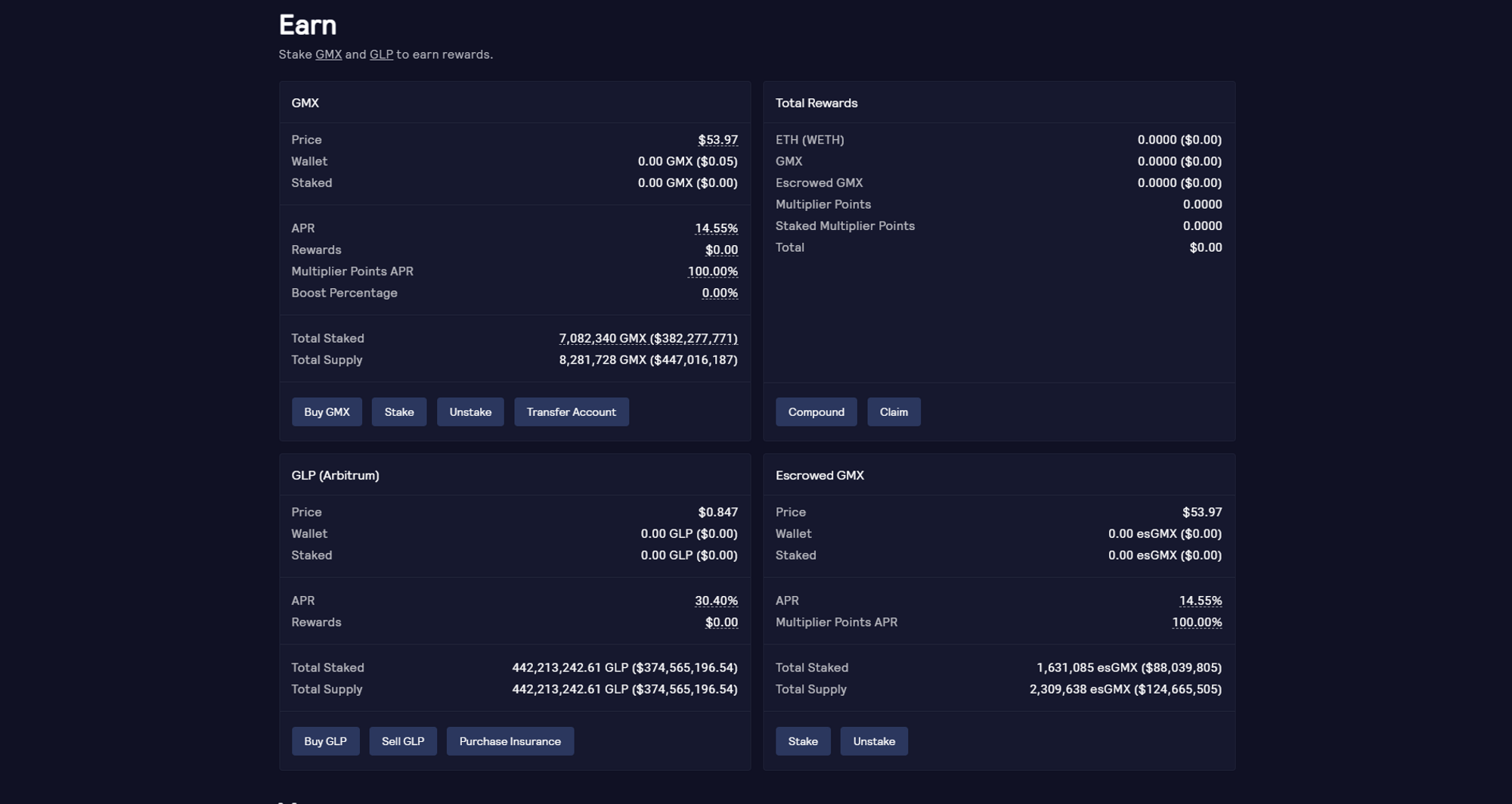This screenshot has width=1512, height=804.
Task: Click the Sell GLP button
Action: tap(403, 741)
